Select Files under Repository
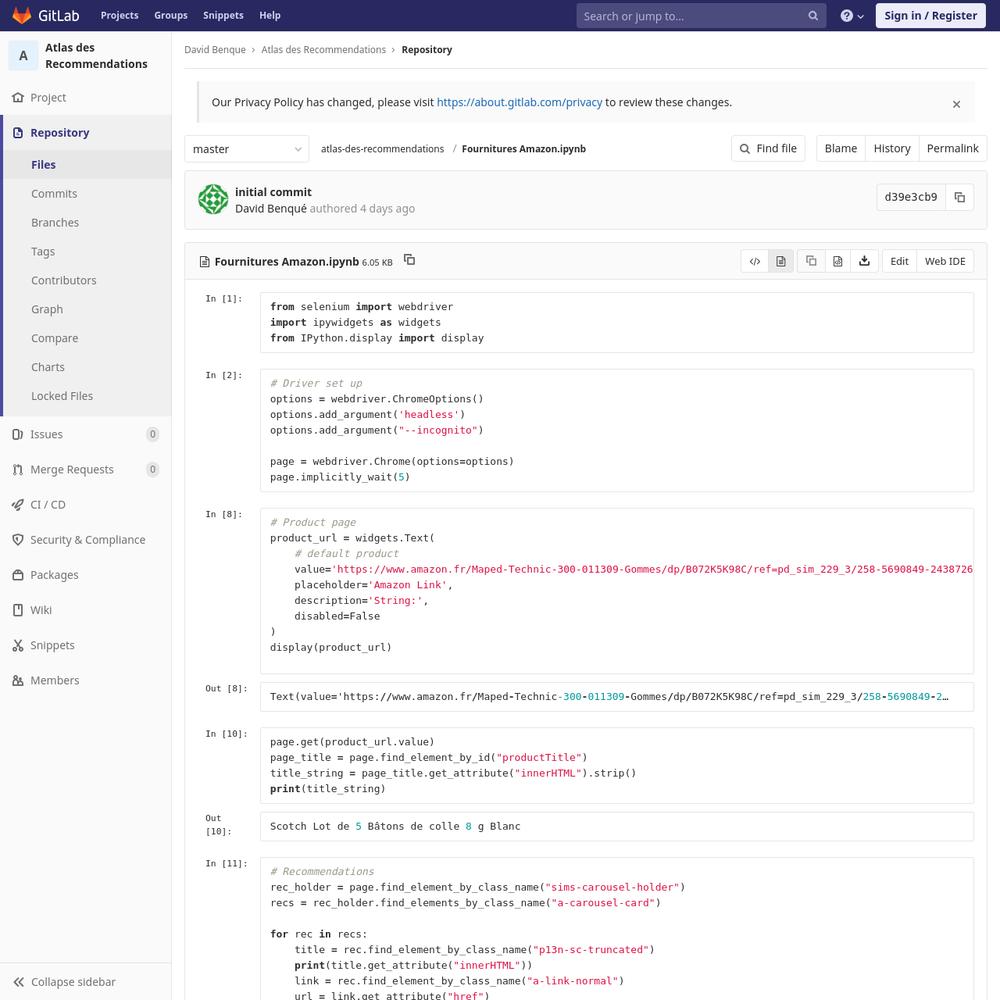The height and width of the screenshot is (1000, 1000). 85,165
